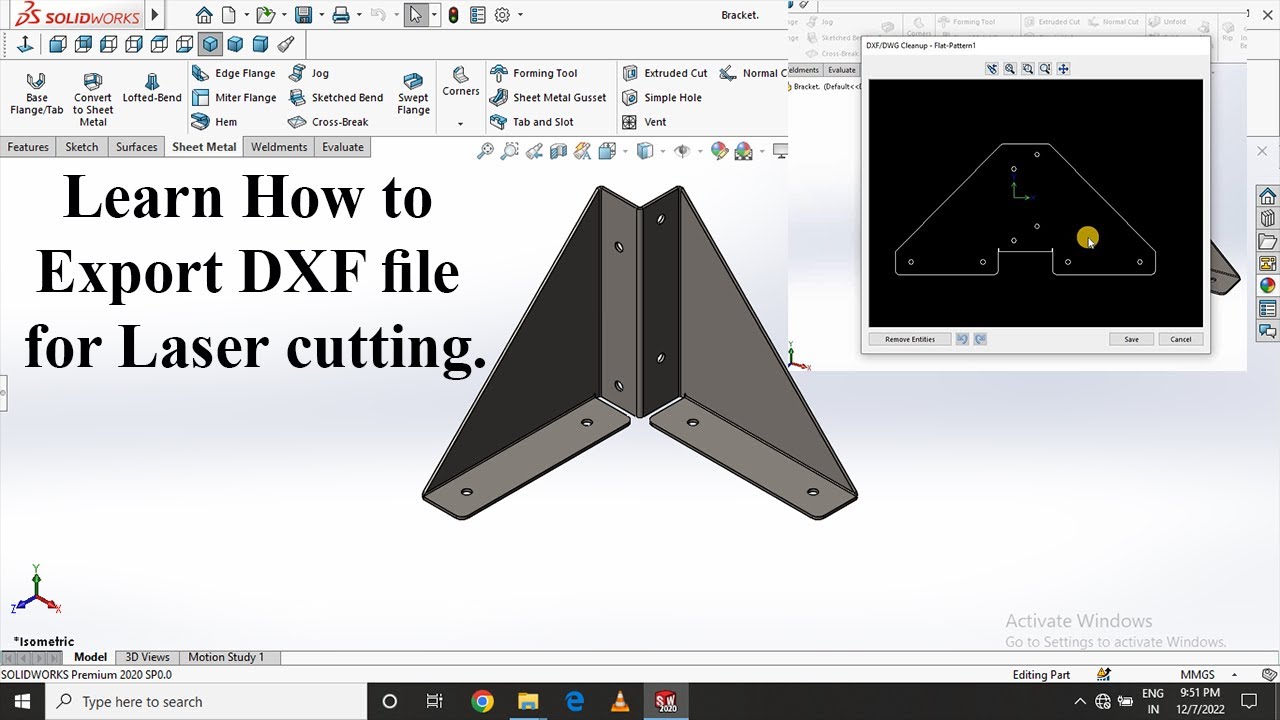Open File Explorer from the taskbar
Viewport: 1280px width, 720px height.
click(528, 701)
